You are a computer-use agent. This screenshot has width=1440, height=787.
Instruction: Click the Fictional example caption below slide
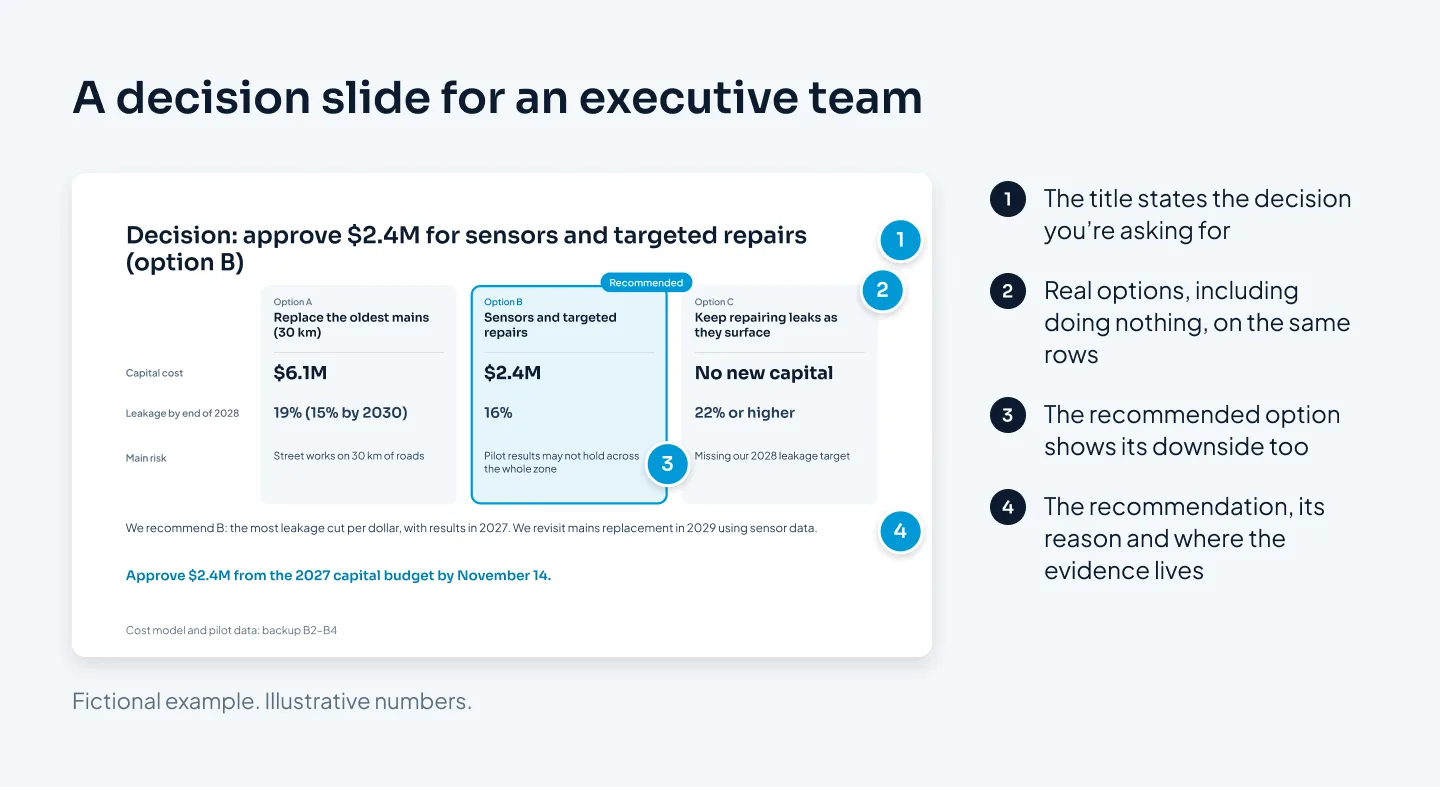click(x=272, y=702)
